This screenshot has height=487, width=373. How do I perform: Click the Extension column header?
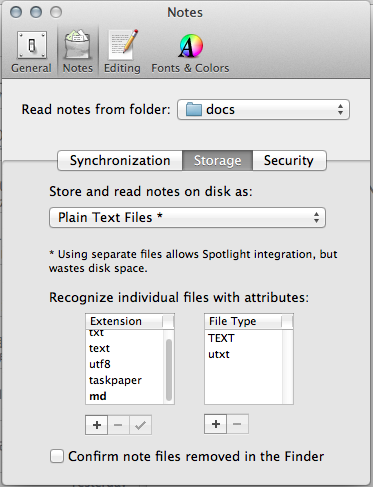pos(124,321)
